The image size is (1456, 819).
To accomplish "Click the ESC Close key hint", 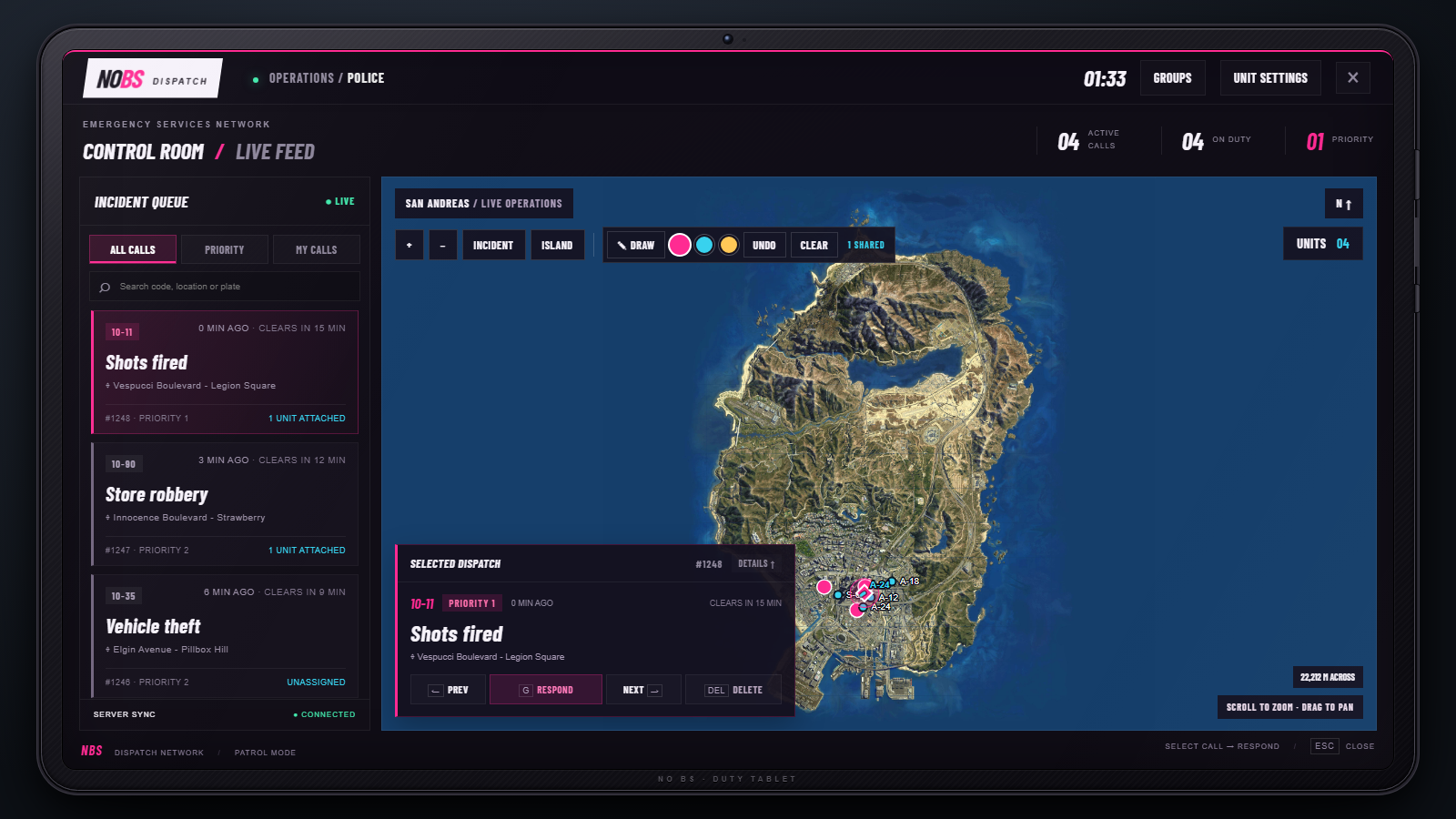I will (1342, 746).
